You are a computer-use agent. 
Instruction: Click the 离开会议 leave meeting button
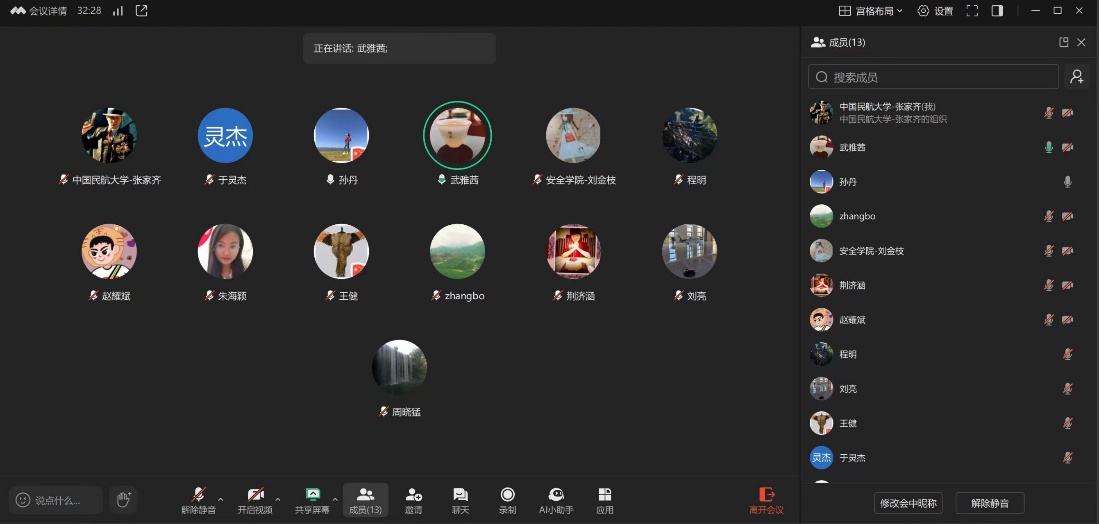point(767,500)
